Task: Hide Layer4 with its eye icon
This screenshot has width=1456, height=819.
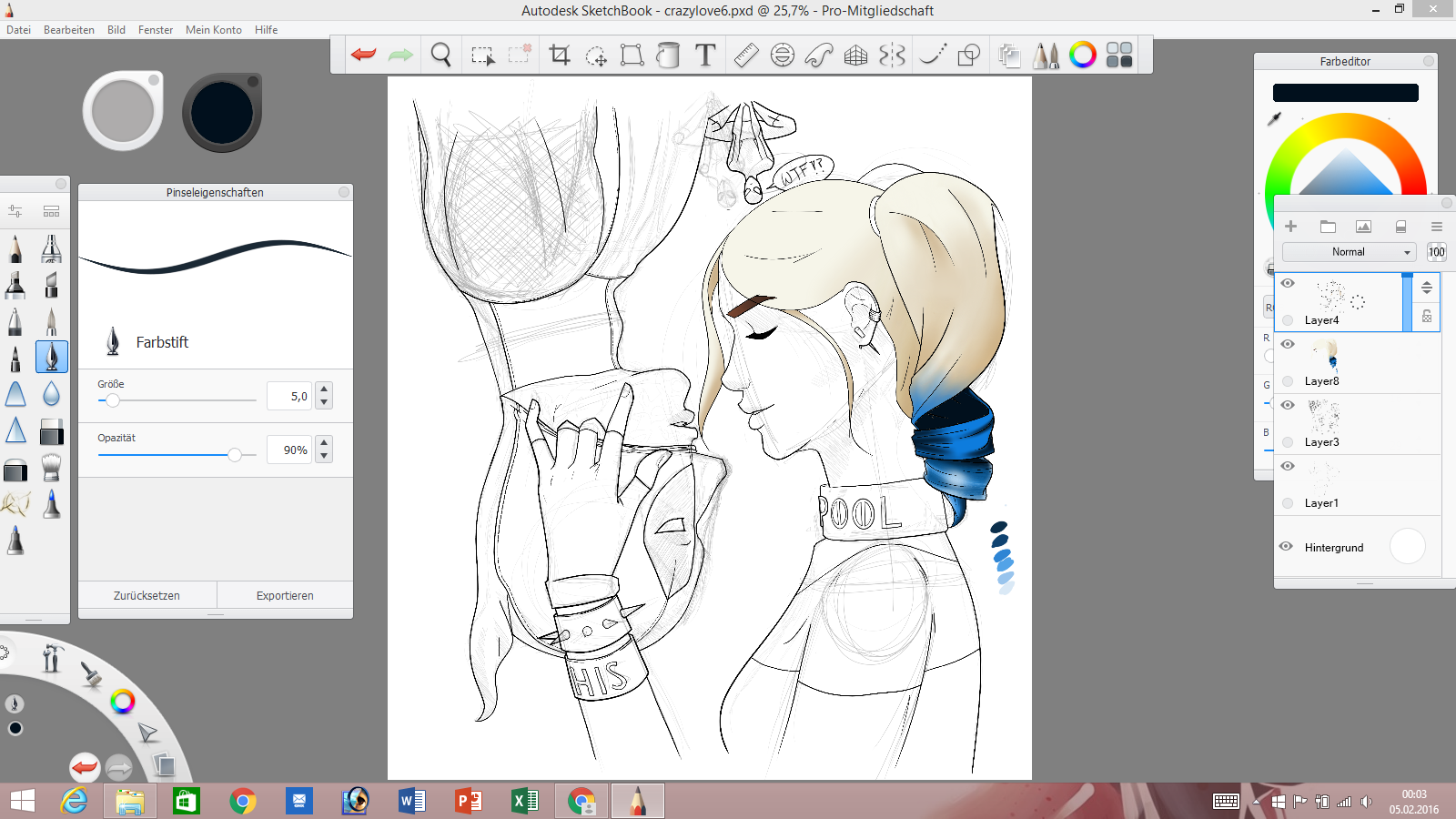Action: 1288,283
